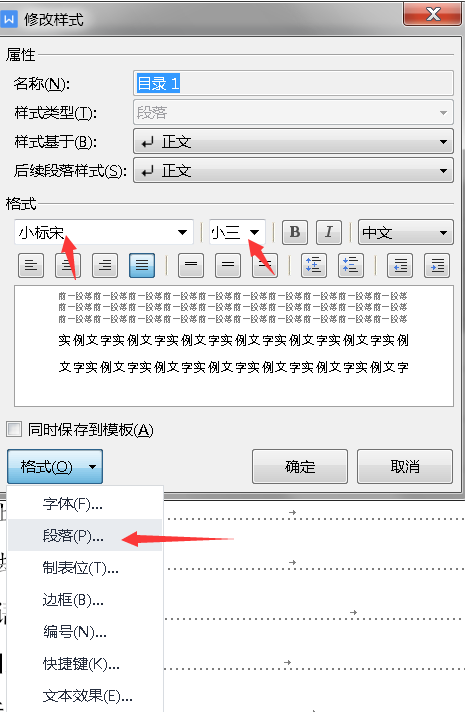Viewport: 465px width, 712px height.
Task: Expand the 样式基于 dropdown
Action: click(293, 142)
